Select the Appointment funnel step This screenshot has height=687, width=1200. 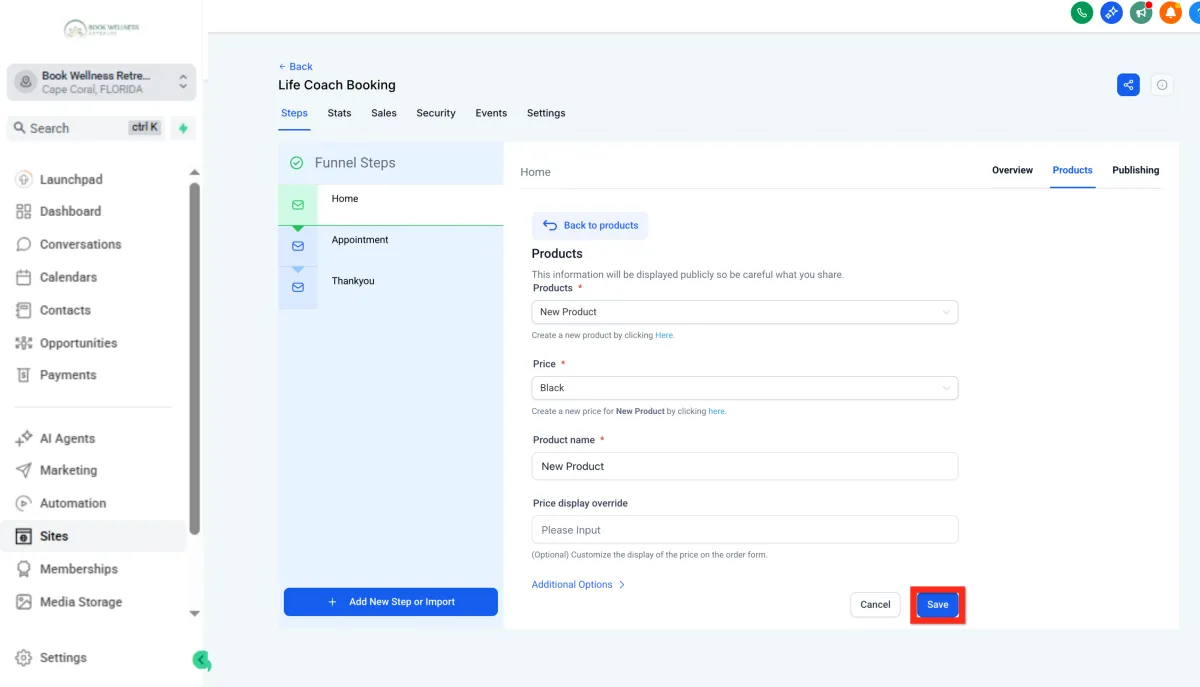(x=391, y=246)
